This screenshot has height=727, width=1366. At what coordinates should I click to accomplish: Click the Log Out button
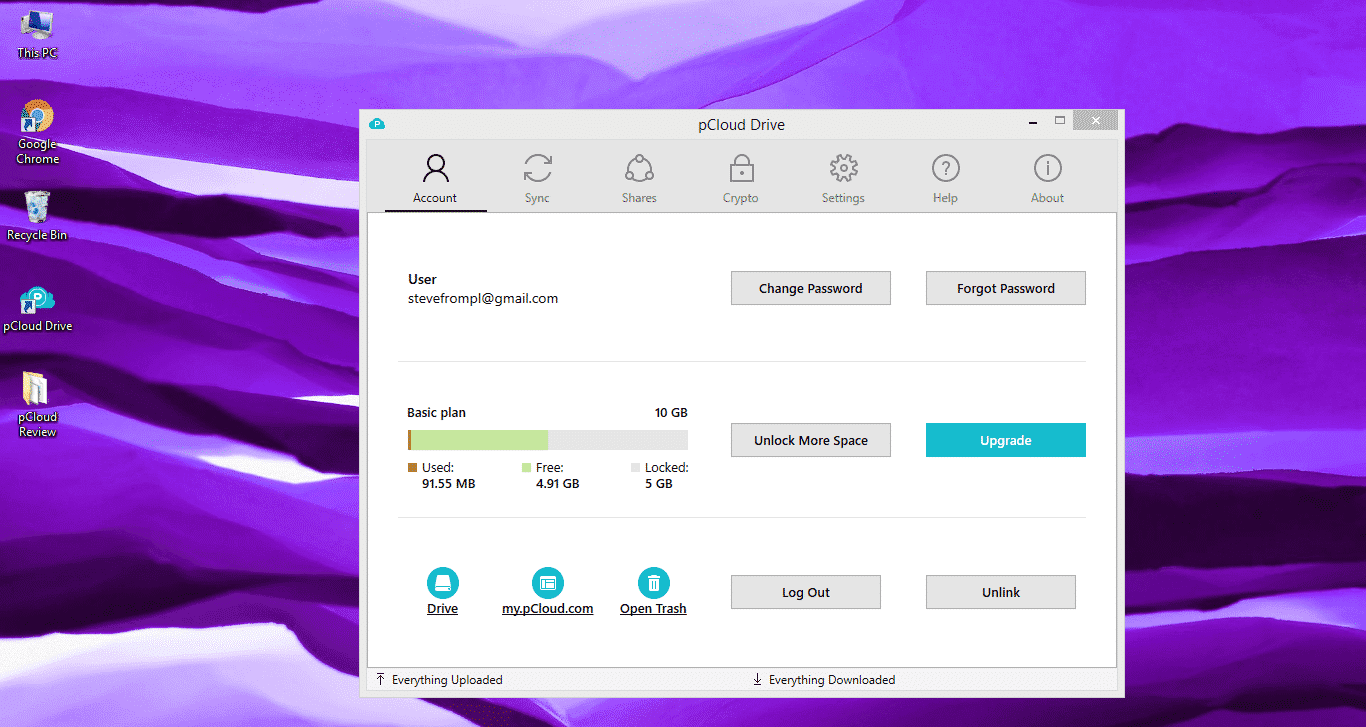[806, 592]
